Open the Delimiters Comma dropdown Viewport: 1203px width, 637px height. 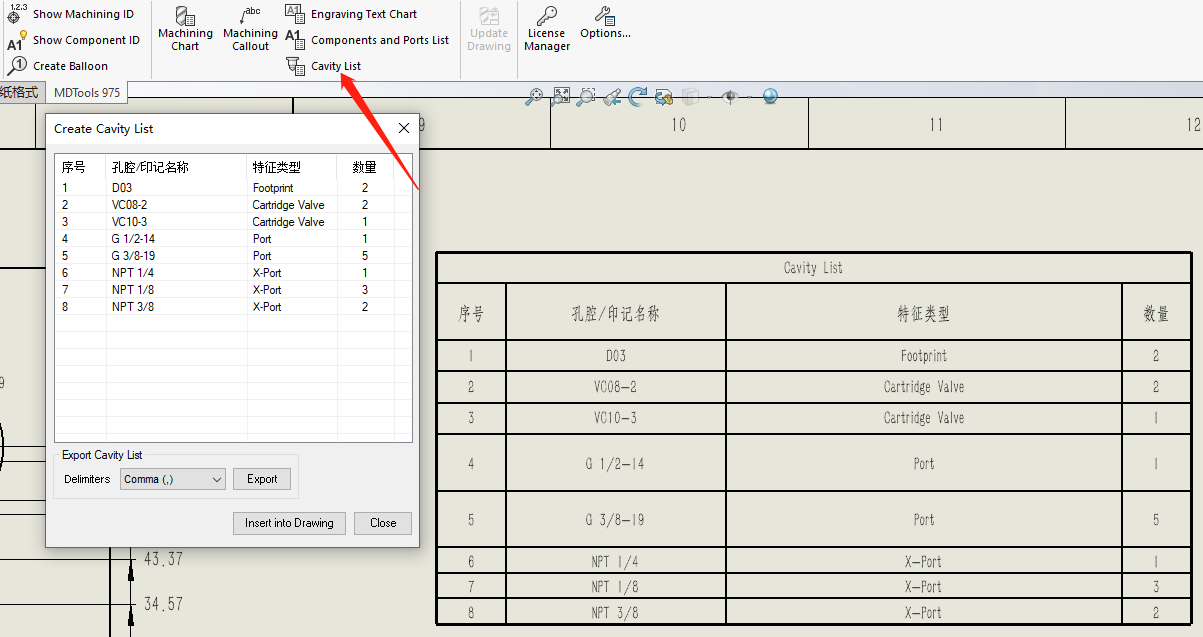coord(173,479)
